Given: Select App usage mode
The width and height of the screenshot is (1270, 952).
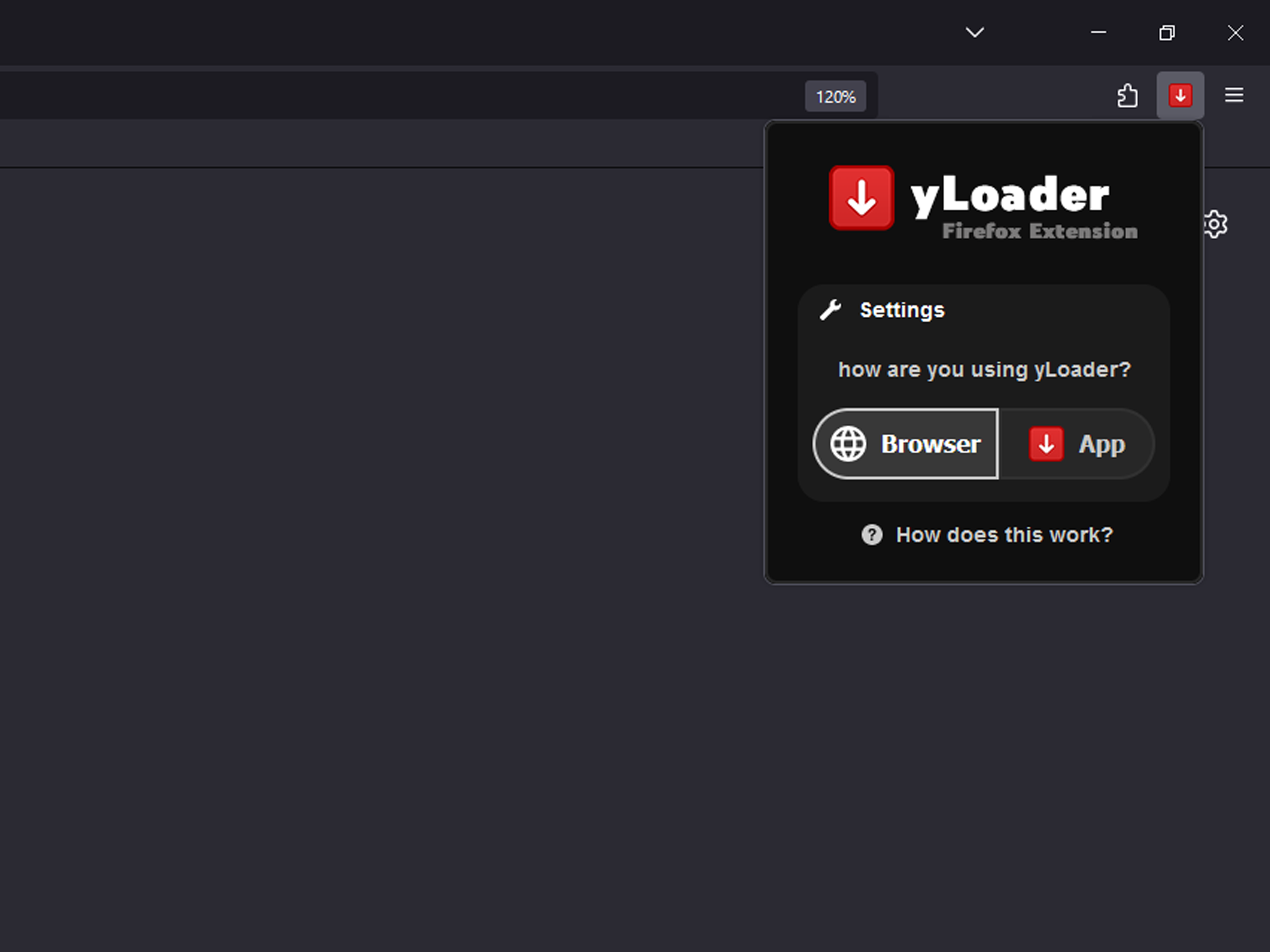Looking at the screenshot, I should pyautogui.click(x=1076, y=444).
